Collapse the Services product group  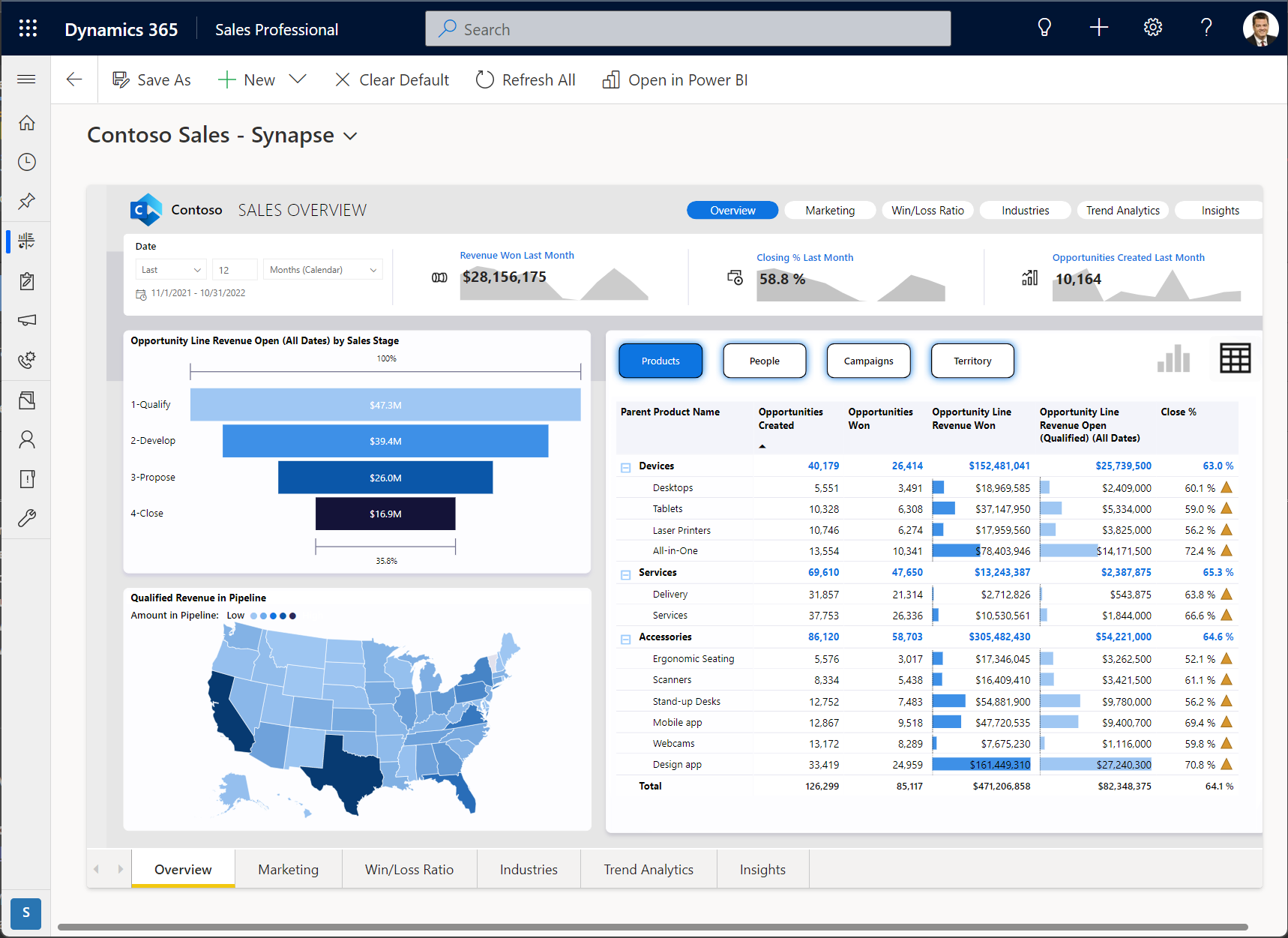(625, 574)
